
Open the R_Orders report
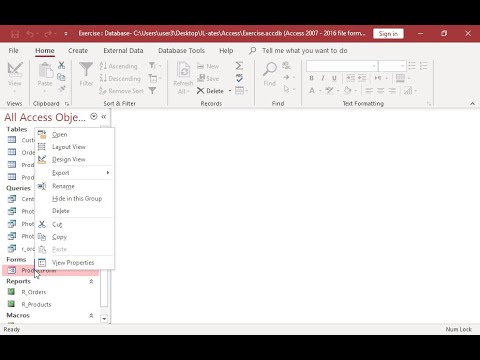33,292
